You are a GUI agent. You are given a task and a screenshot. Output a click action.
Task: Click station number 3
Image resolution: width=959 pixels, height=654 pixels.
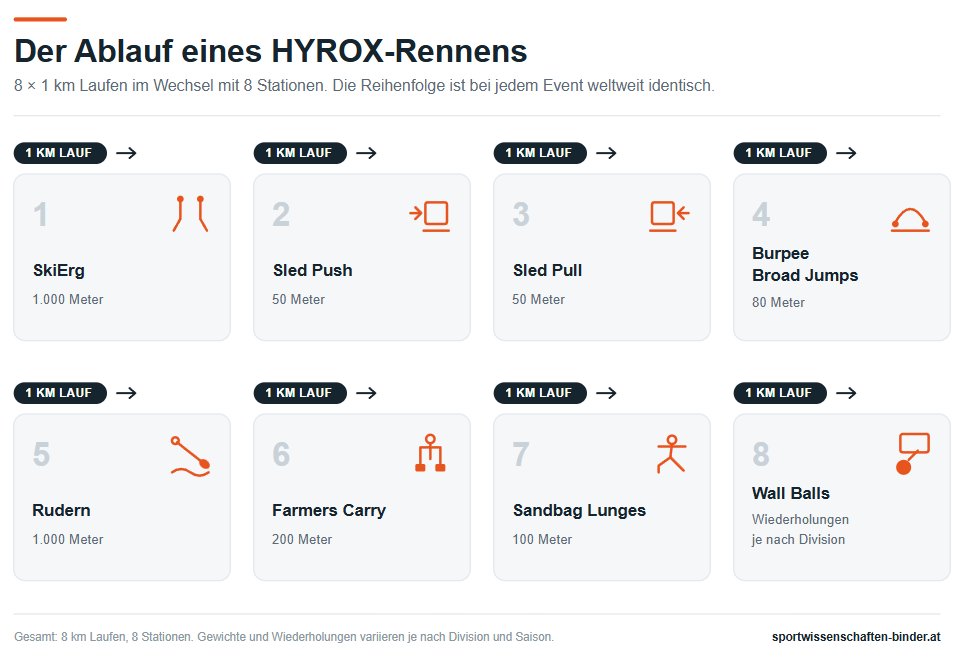click(521, 214)
